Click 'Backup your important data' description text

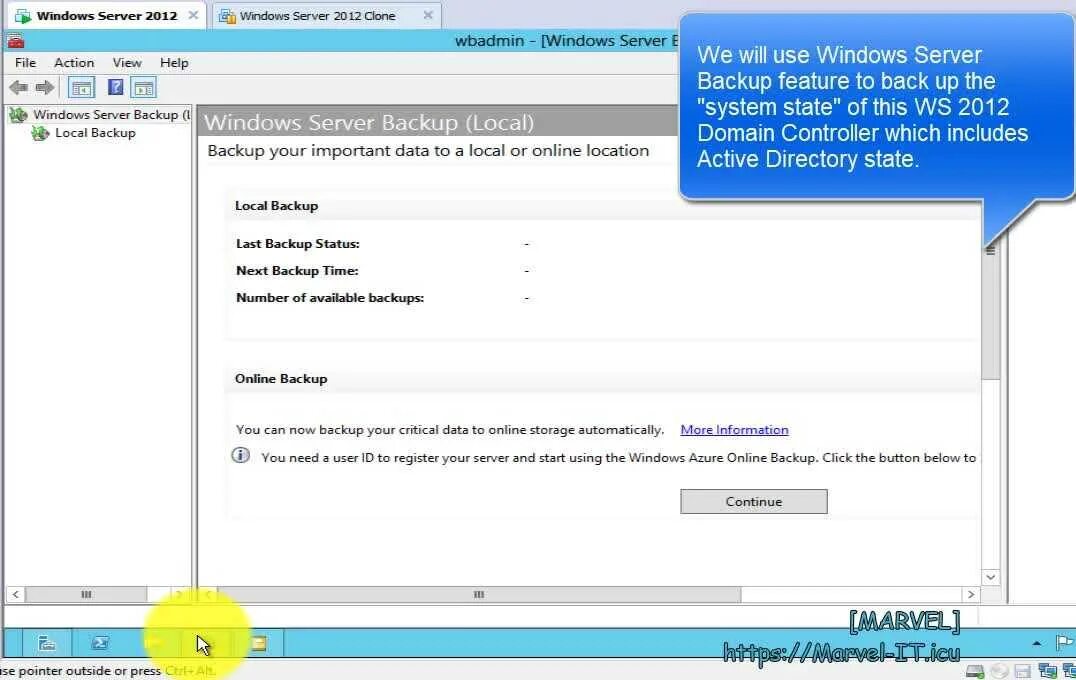point(428,150)
